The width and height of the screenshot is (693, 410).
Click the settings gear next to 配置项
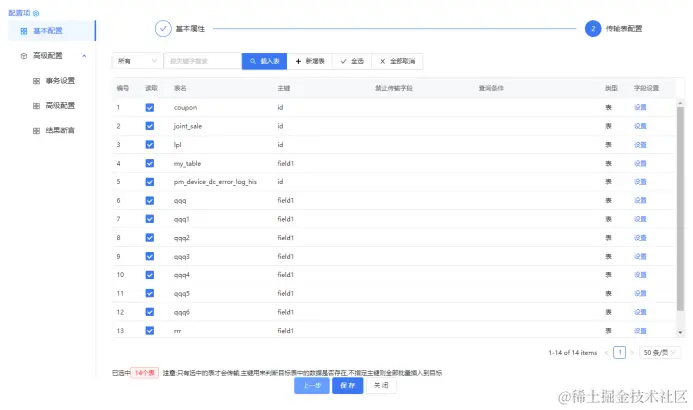coord(37,12)
